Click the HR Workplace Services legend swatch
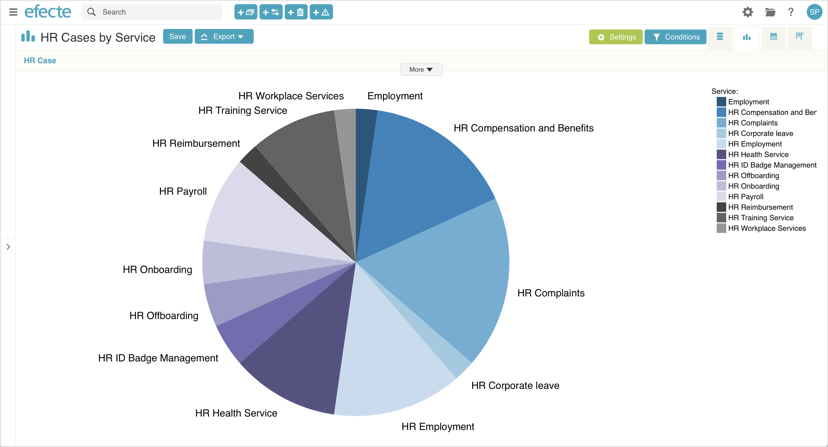This screenshot has width=828, height=447. pos(721,228)
